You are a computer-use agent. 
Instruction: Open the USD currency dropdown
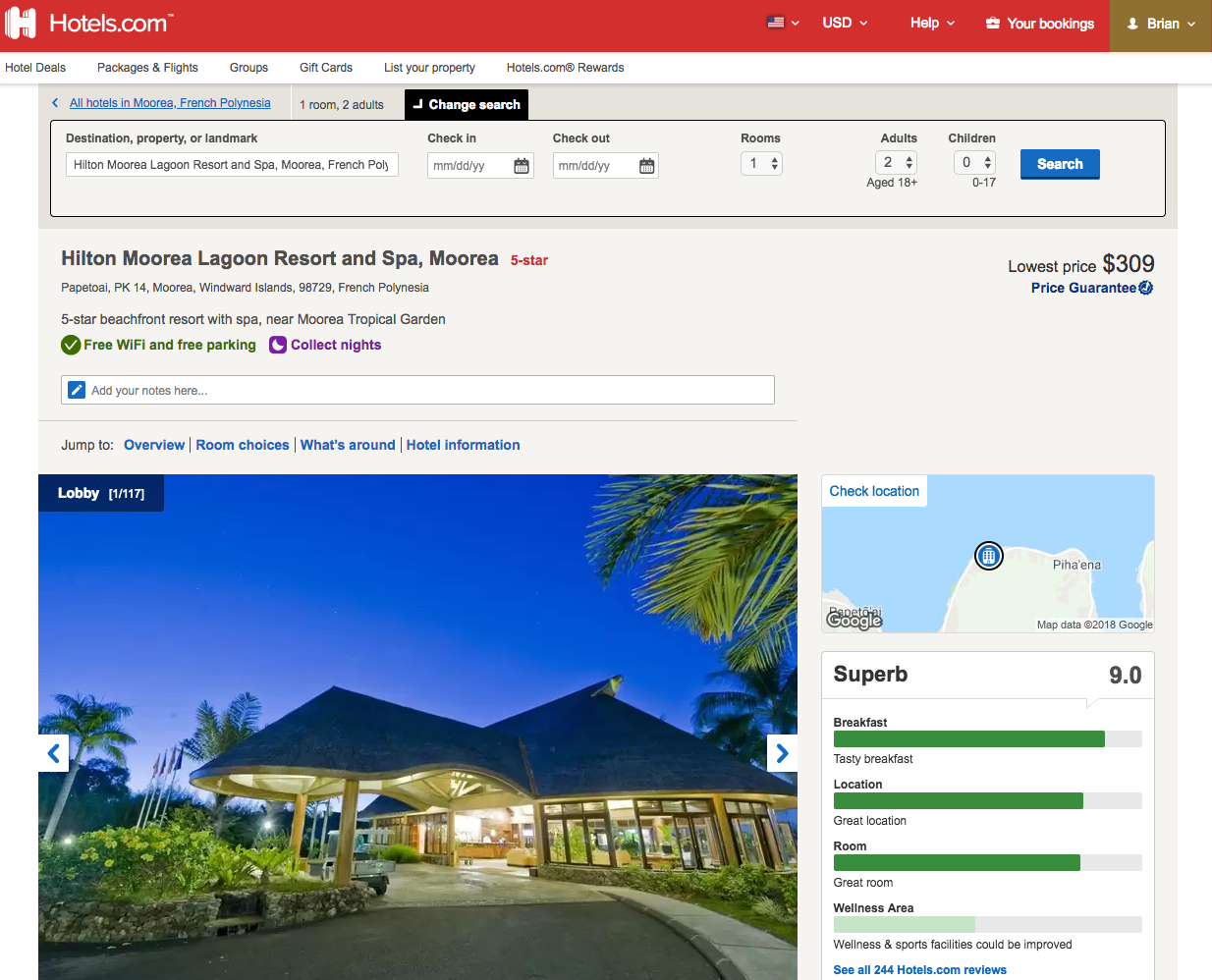845,23
